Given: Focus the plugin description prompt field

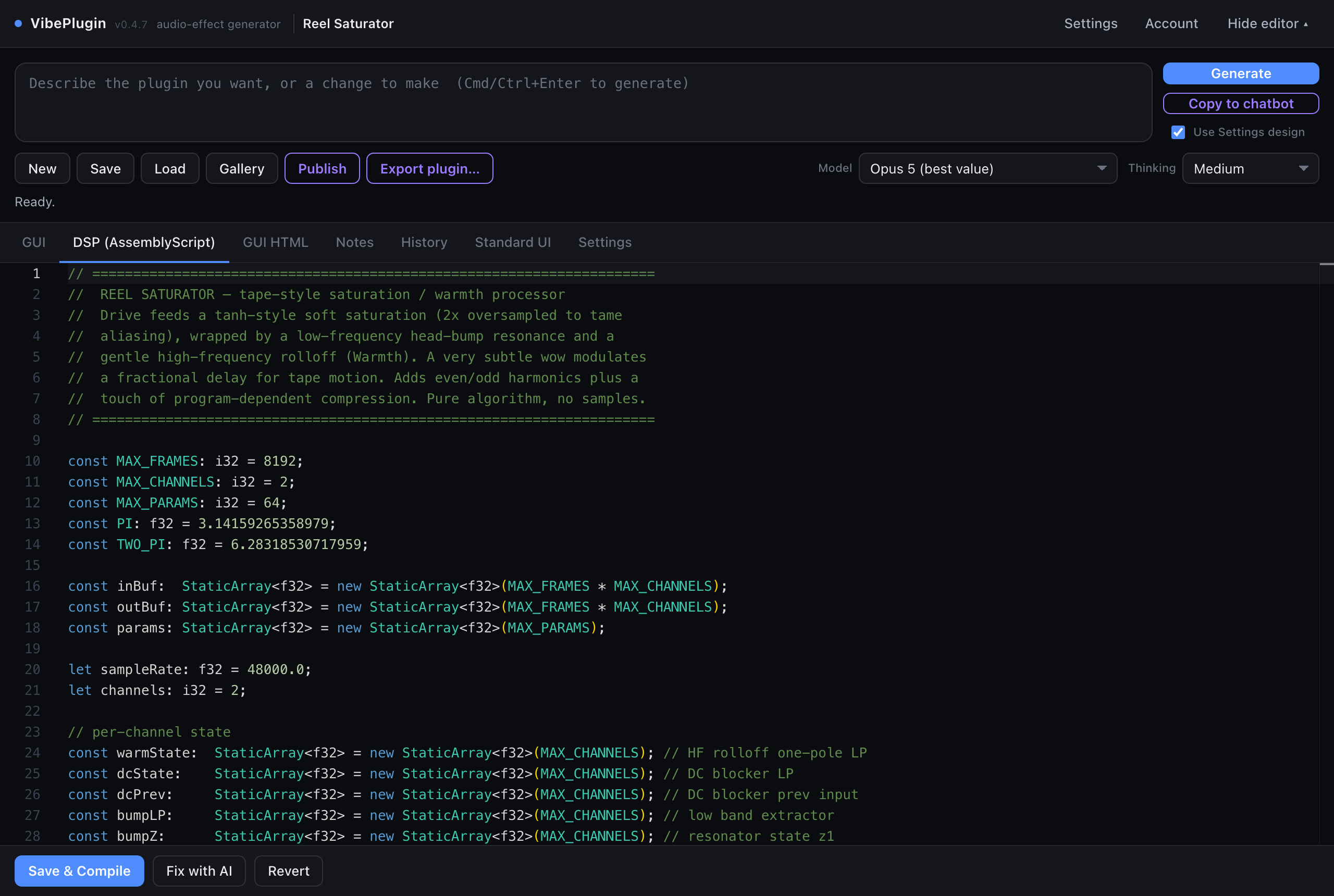Looking at the screenshot, I should click(583, 102).
